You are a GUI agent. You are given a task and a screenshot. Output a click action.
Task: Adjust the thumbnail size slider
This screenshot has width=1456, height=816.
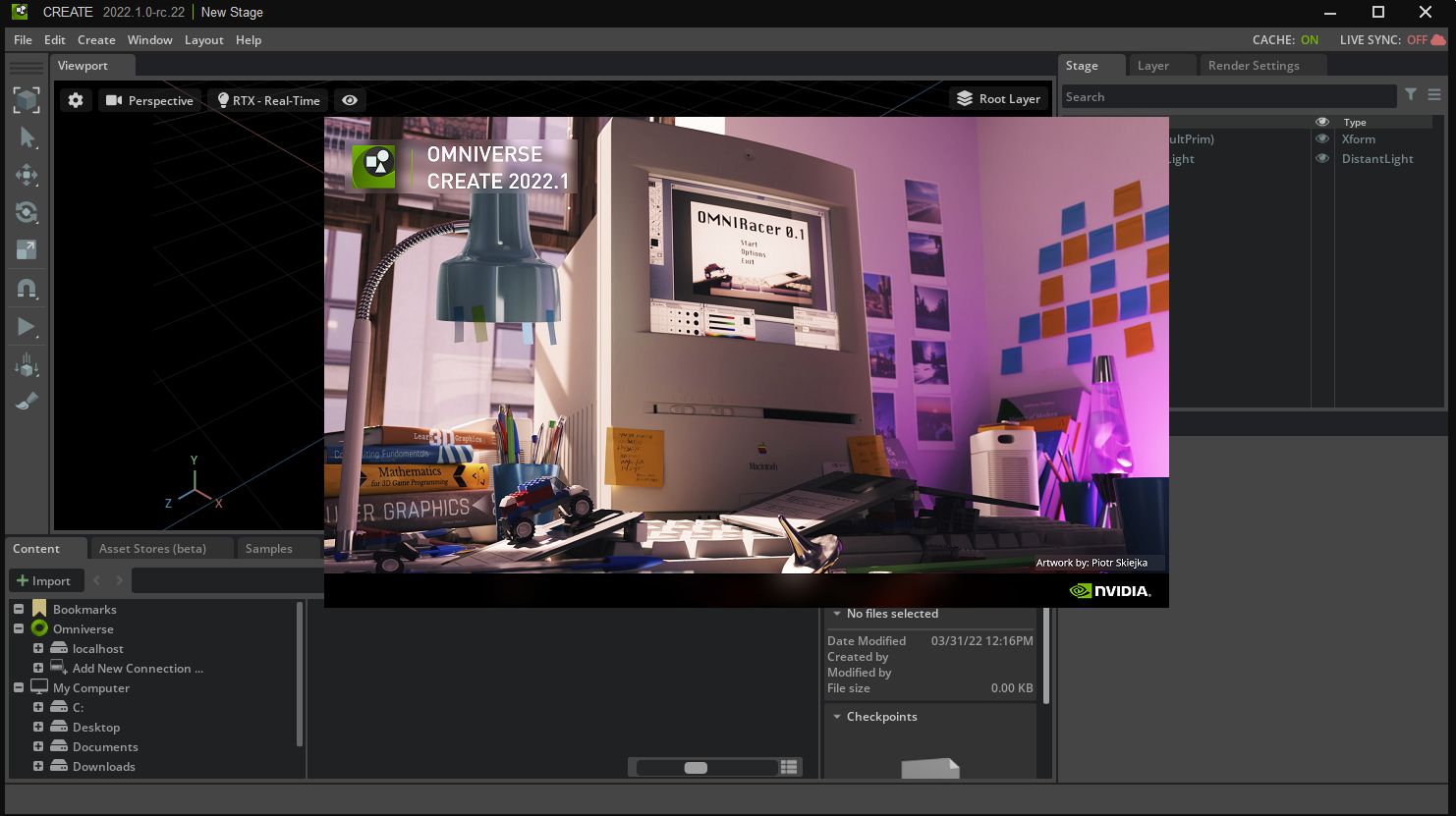[x=696, y=768]
